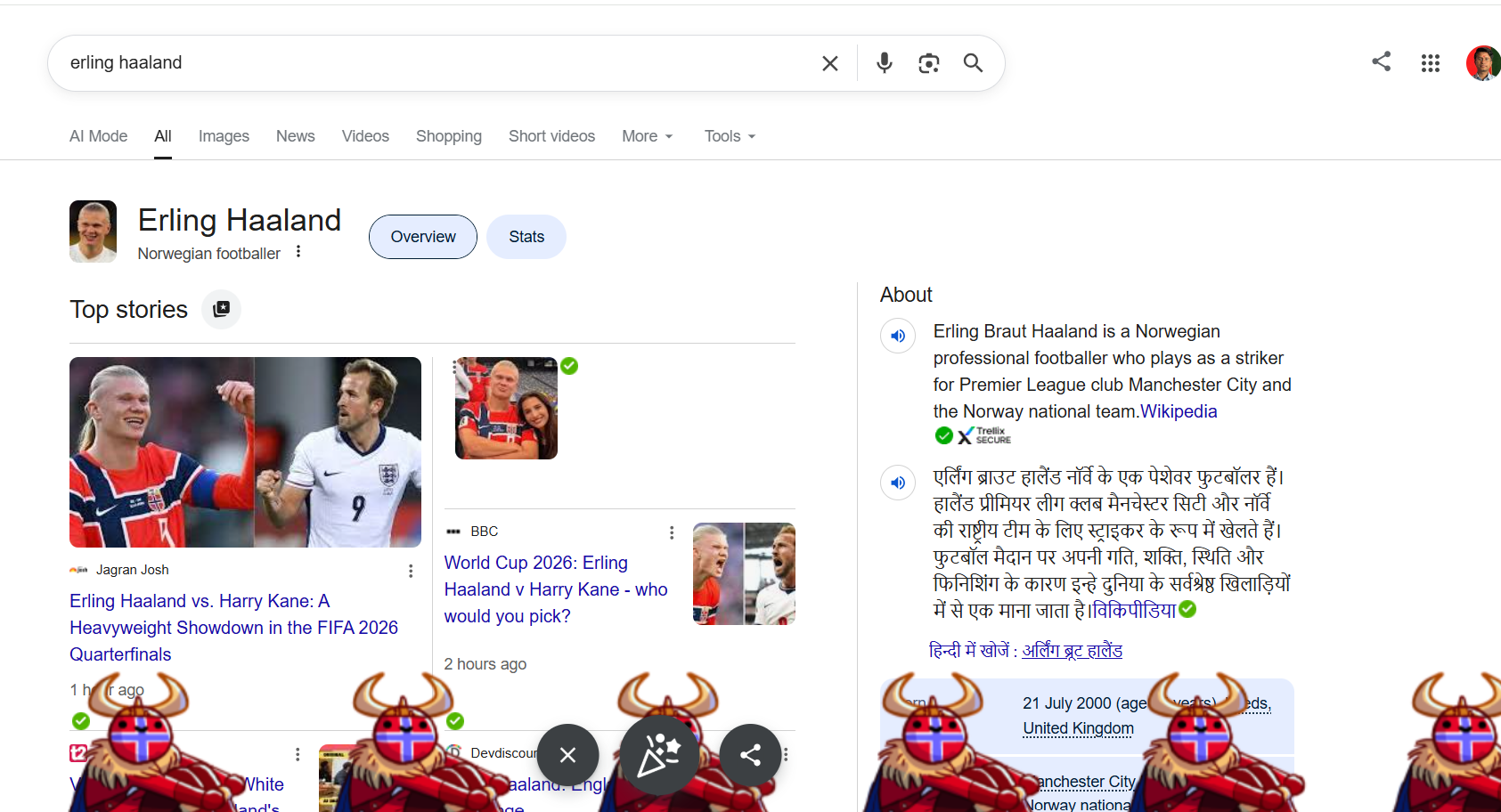Click the round party popper button
Viewport: 1501px width, 812px height.
click(x=659, y=755)
